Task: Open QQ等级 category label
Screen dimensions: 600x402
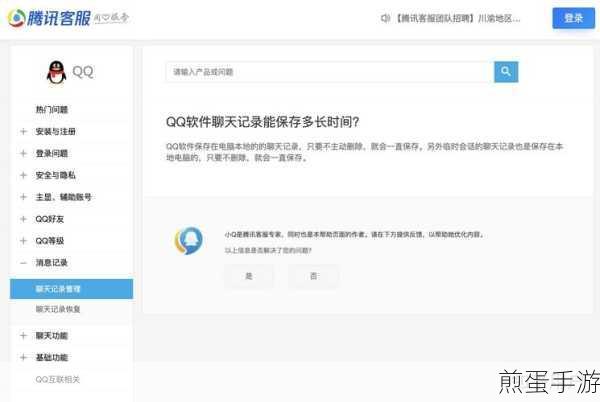Action: click(x=50, y=241)
